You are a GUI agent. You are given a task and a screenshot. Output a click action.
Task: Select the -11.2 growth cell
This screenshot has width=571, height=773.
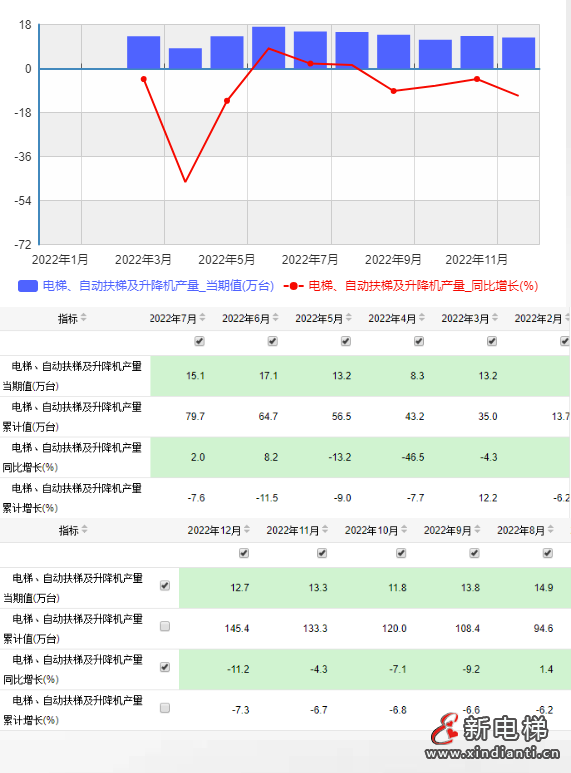coord(238,669)
